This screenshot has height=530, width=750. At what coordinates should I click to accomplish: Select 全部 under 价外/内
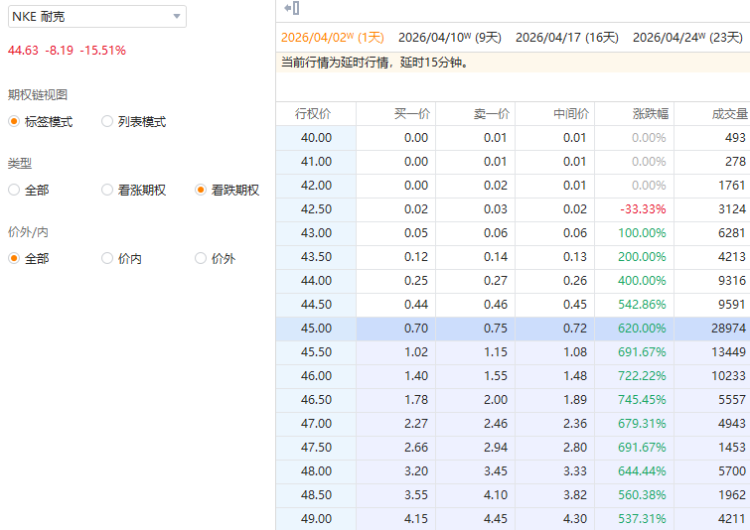pos(14,258)
